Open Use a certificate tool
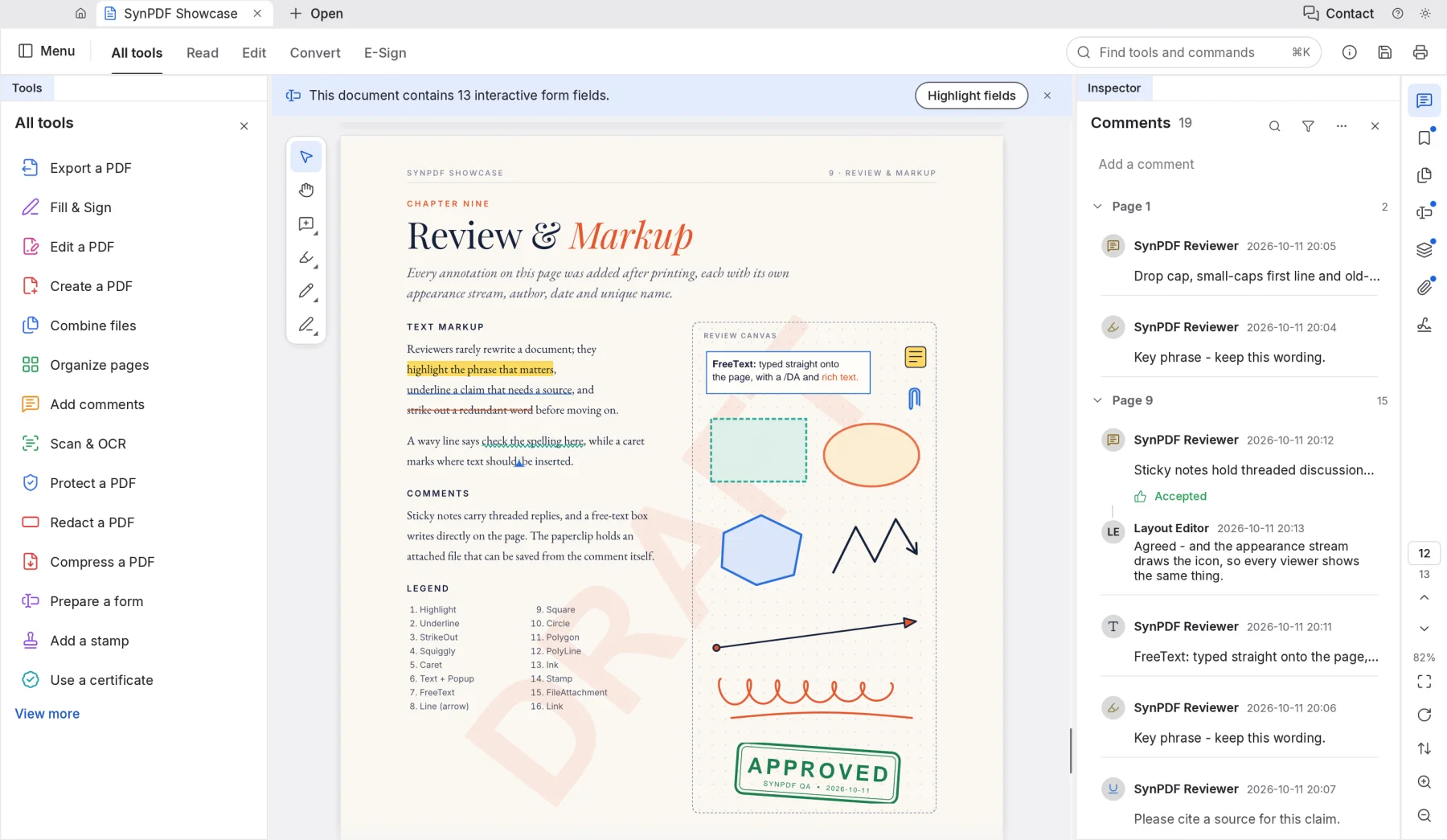This screenshot has width=1447, height=840. (134, 680)
